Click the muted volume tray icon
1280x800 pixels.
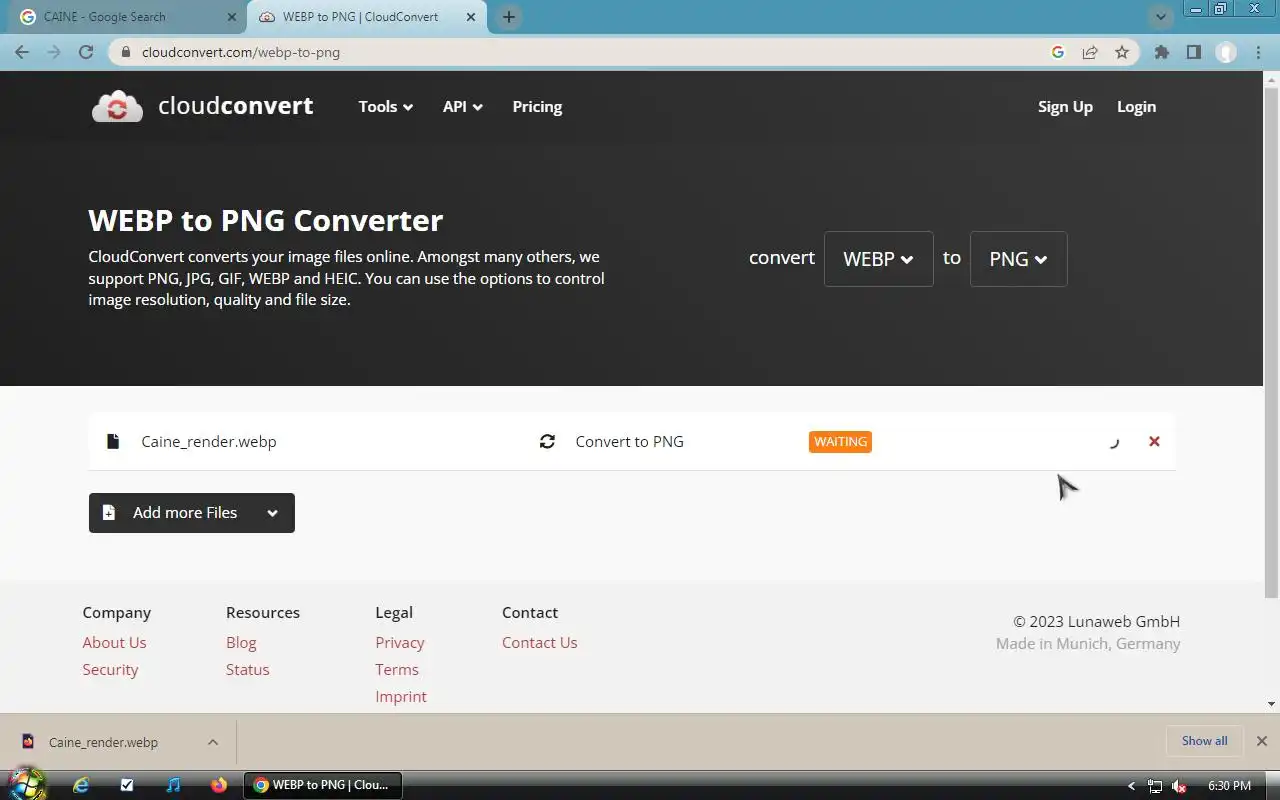pyautogui.click(x=1179, y=786)
